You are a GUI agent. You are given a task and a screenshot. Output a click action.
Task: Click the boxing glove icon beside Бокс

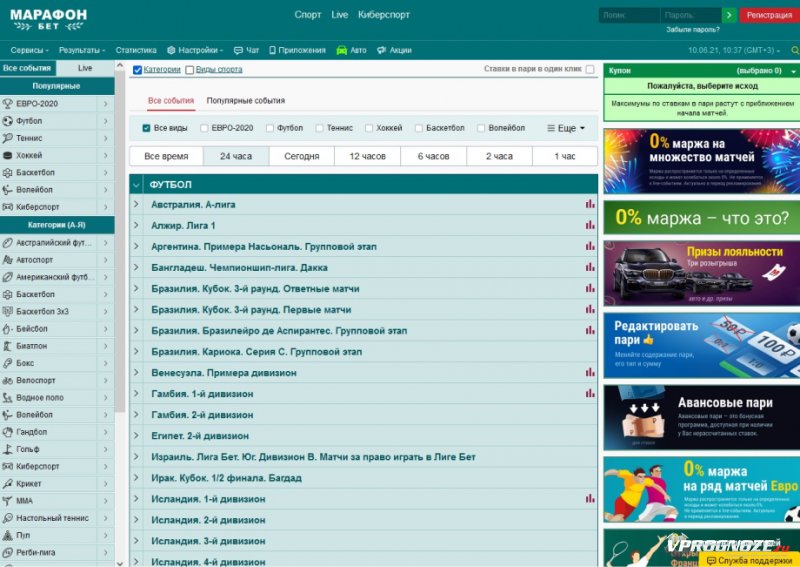(x=9, y=363)
